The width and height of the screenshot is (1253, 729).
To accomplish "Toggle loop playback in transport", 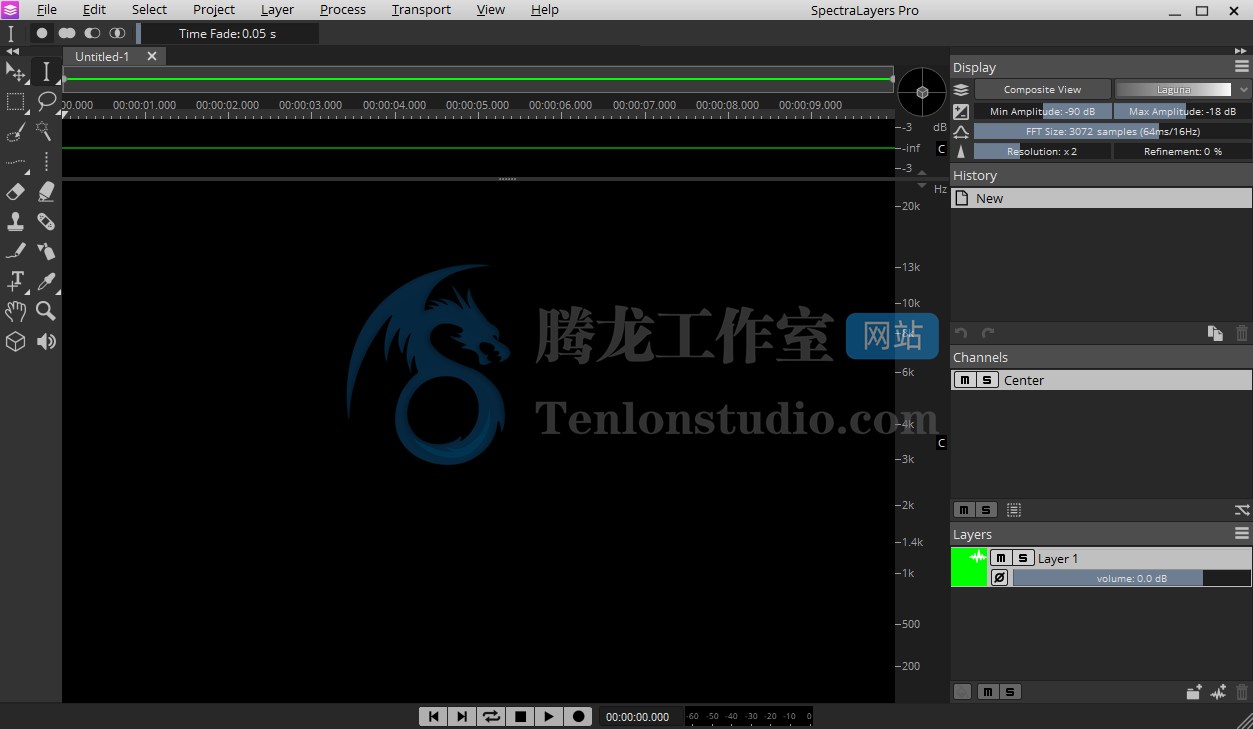I will 491,716.
